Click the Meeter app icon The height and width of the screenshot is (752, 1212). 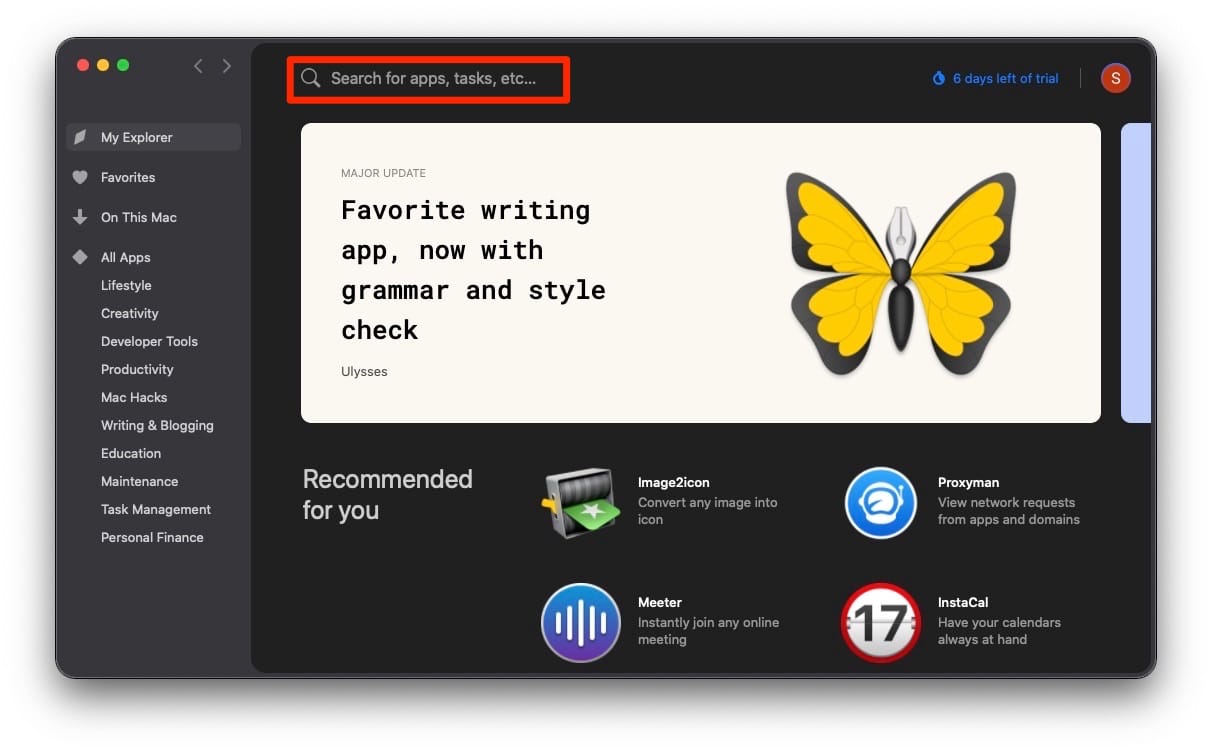pos(581,623)
